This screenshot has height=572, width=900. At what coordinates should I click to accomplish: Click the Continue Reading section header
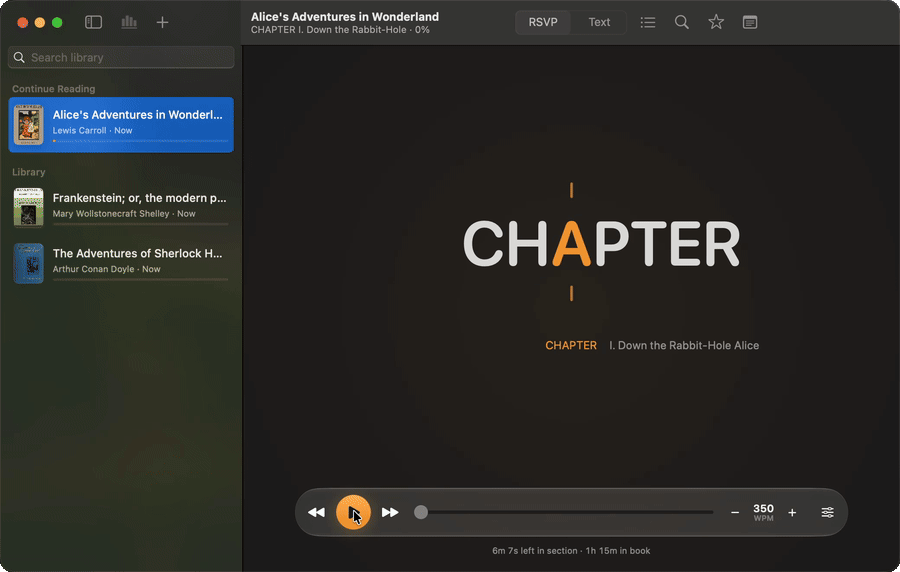[x=53, y=89]
